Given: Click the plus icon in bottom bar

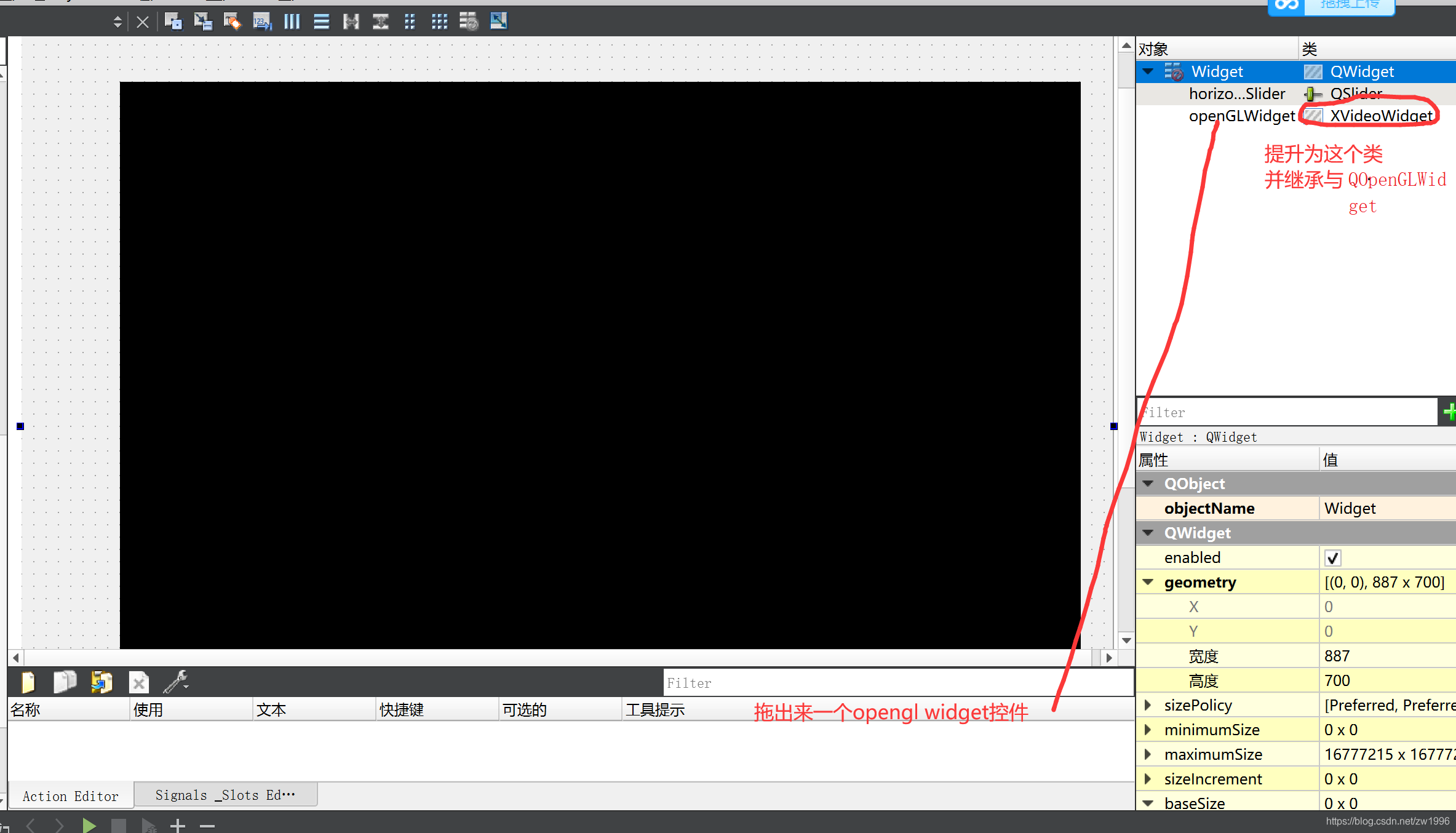Looking at the screenshot, I should tap(178, 825).
